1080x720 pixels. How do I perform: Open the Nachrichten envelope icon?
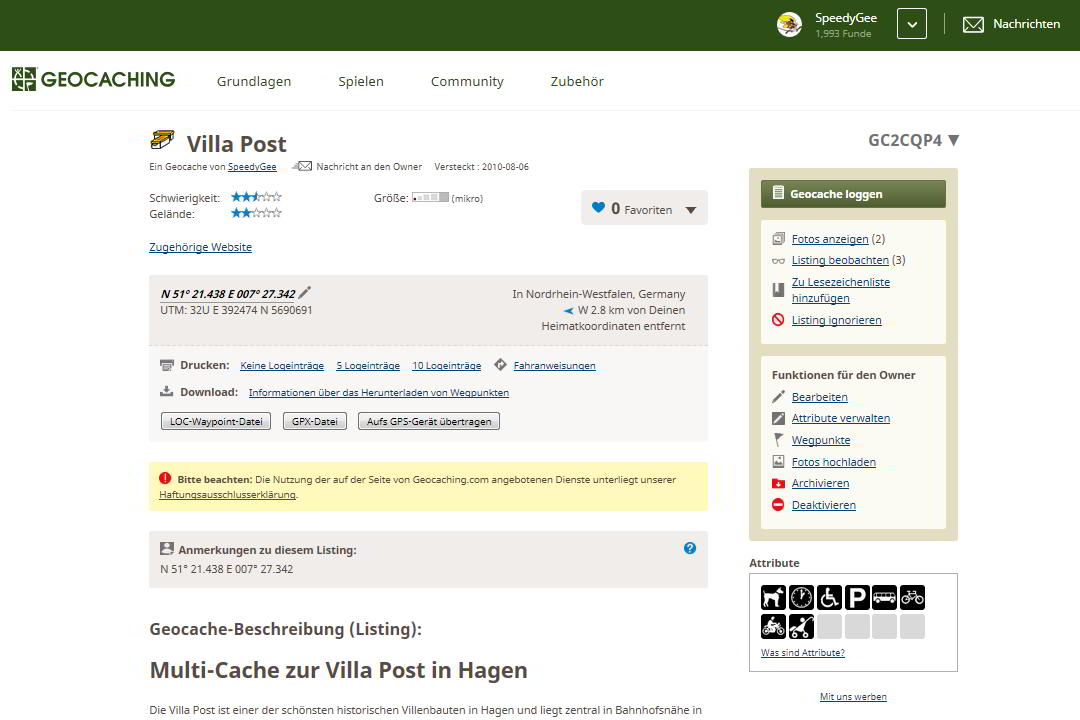973,25
